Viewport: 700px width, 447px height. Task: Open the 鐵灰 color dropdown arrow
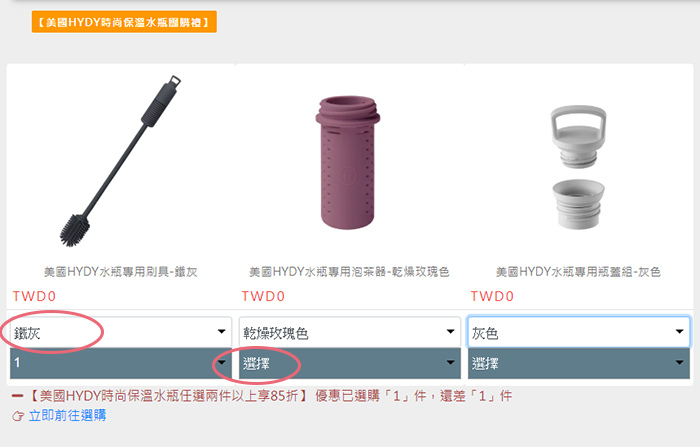(221, 331)
